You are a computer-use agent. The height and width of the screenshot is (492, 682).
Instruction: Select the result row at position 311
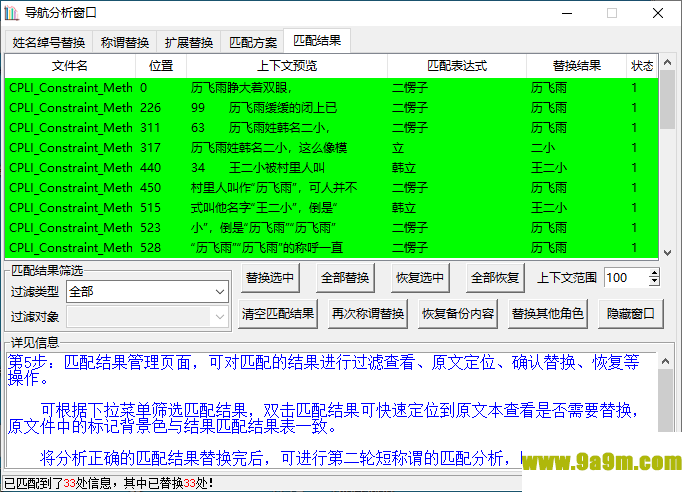click(x=331, y=128)
